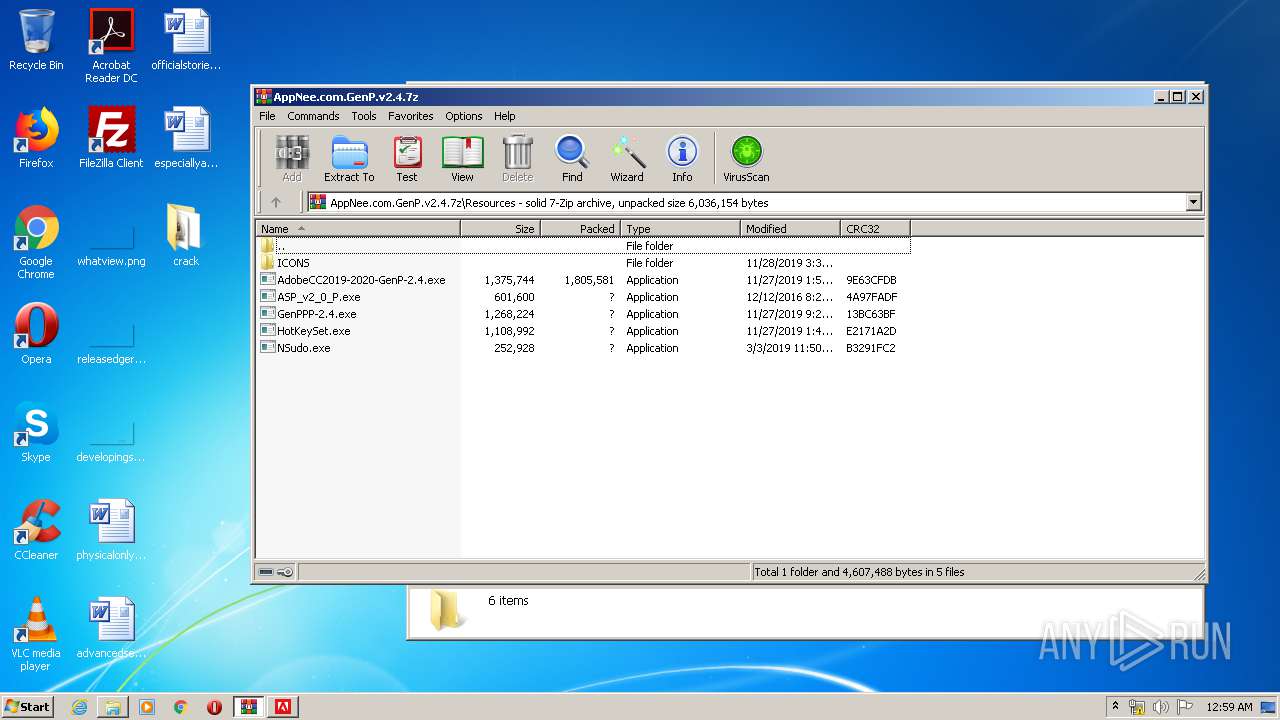Open the Favorites menu

coord(411,116)
